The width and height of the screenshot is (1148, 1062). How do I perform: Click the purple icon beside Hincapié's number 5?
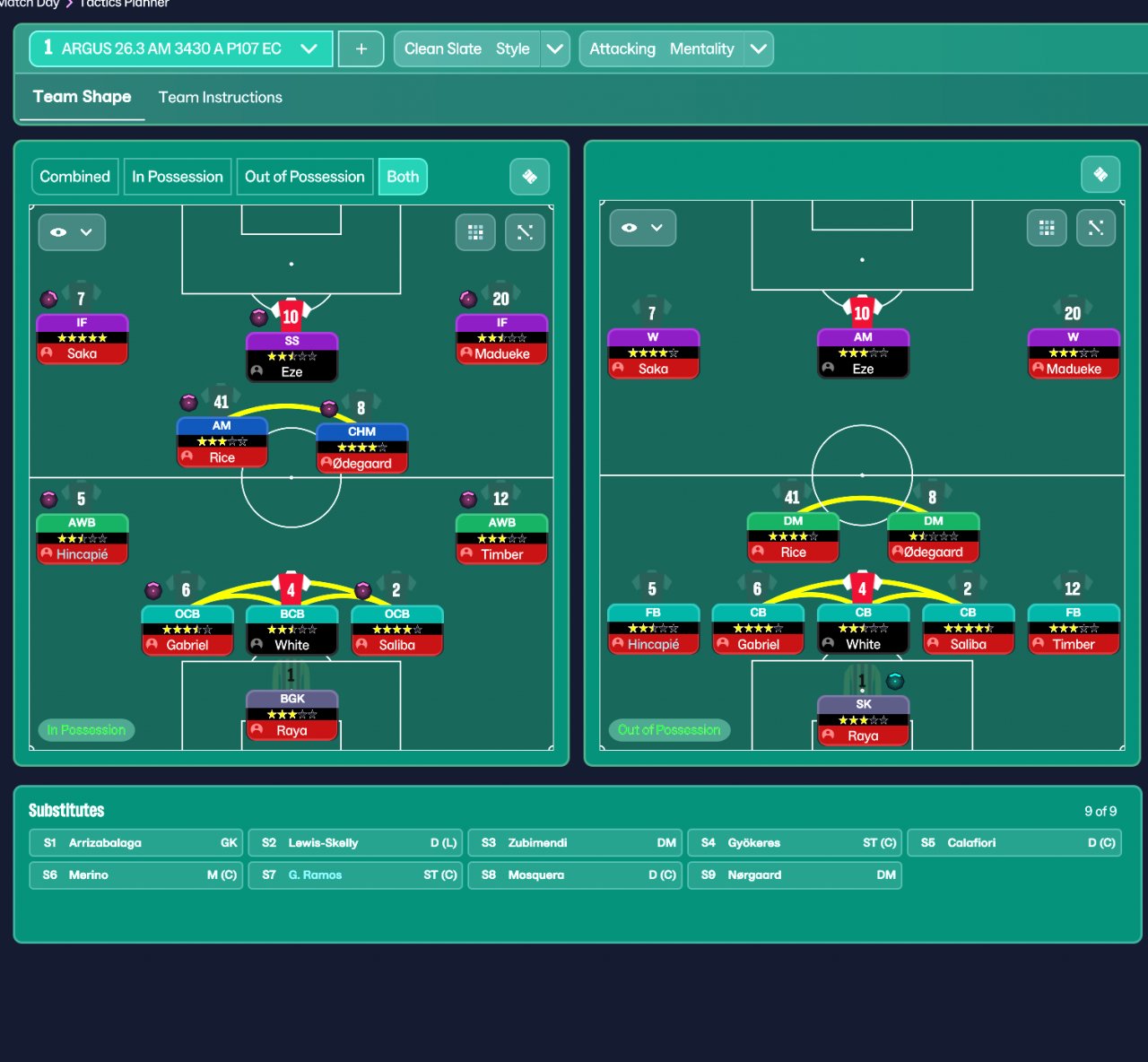(x=49, y=499)
